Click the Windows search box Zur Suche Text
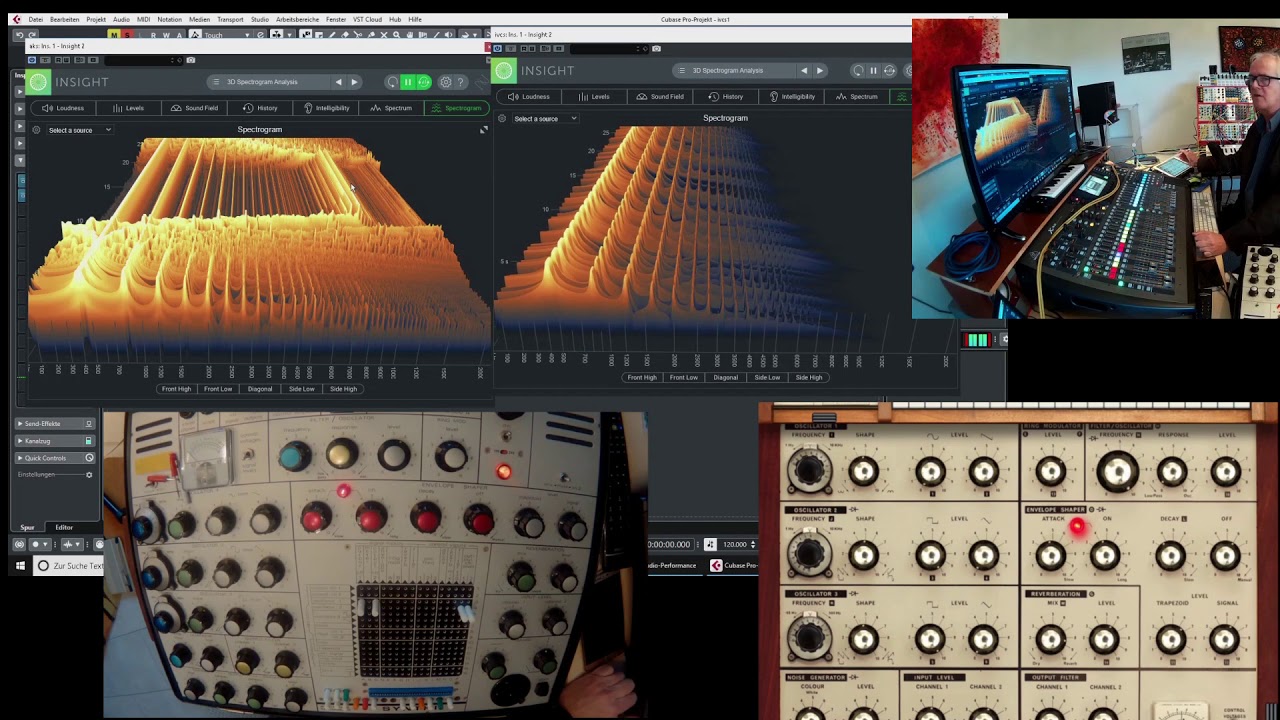The width and height of the screenshot is (1280, 720). point(70,566)
